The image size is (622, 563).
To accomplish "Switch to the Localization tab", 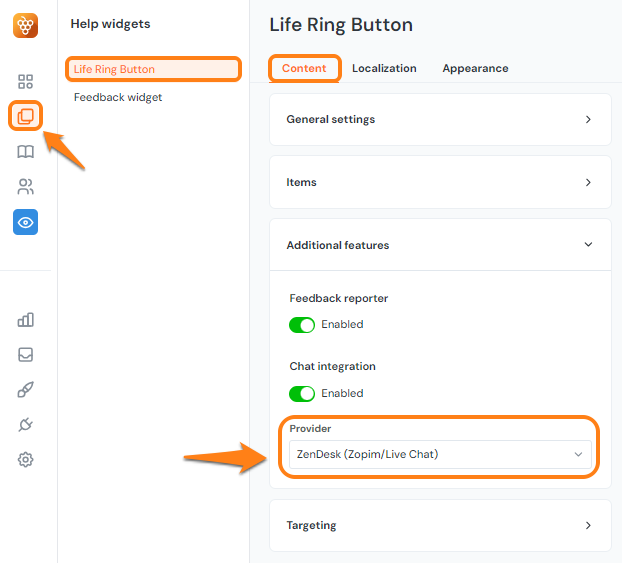I will [x=384, y=68].
